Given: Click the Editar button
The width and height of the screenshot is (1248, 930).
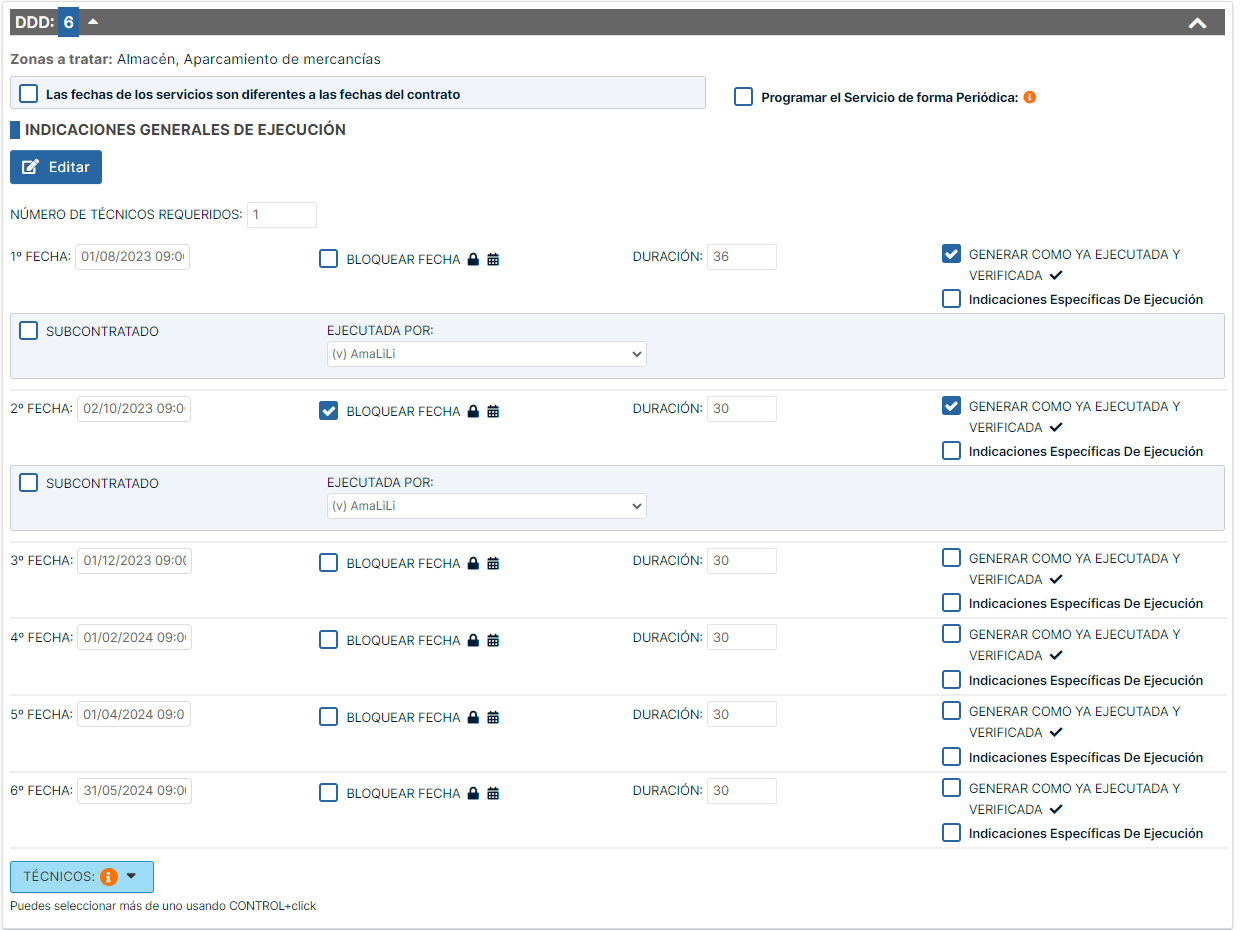Looking at the screenshot, I should (56, 167).
